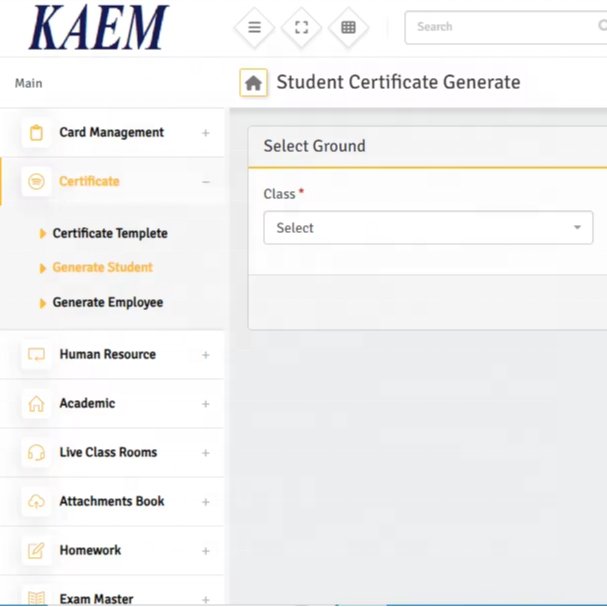This screenshot has width=607, height=607.
Task: Click the Attachments Book cloud upload icon
Action: 37,502
